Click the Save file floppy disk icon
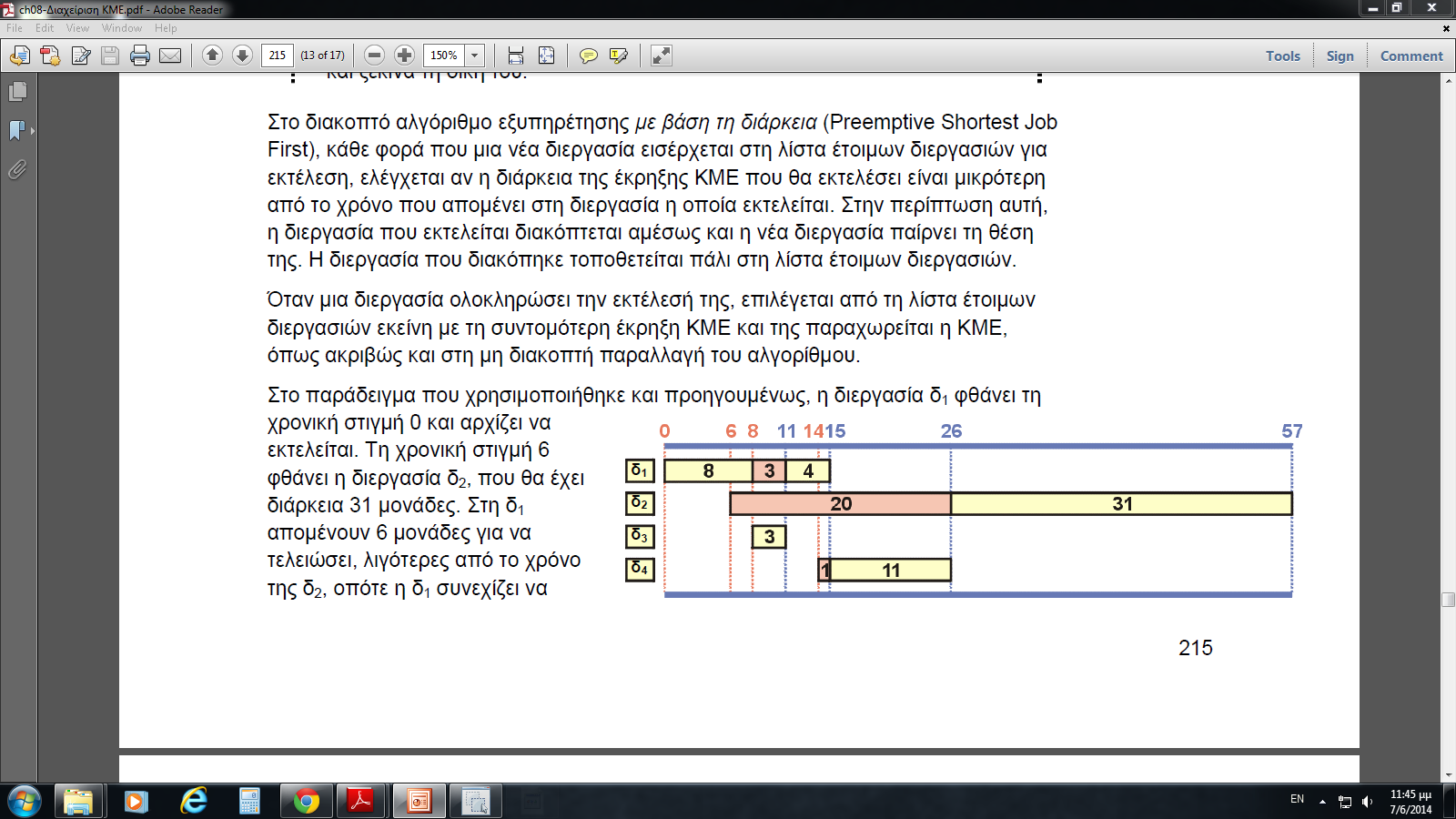 point(110,56)
